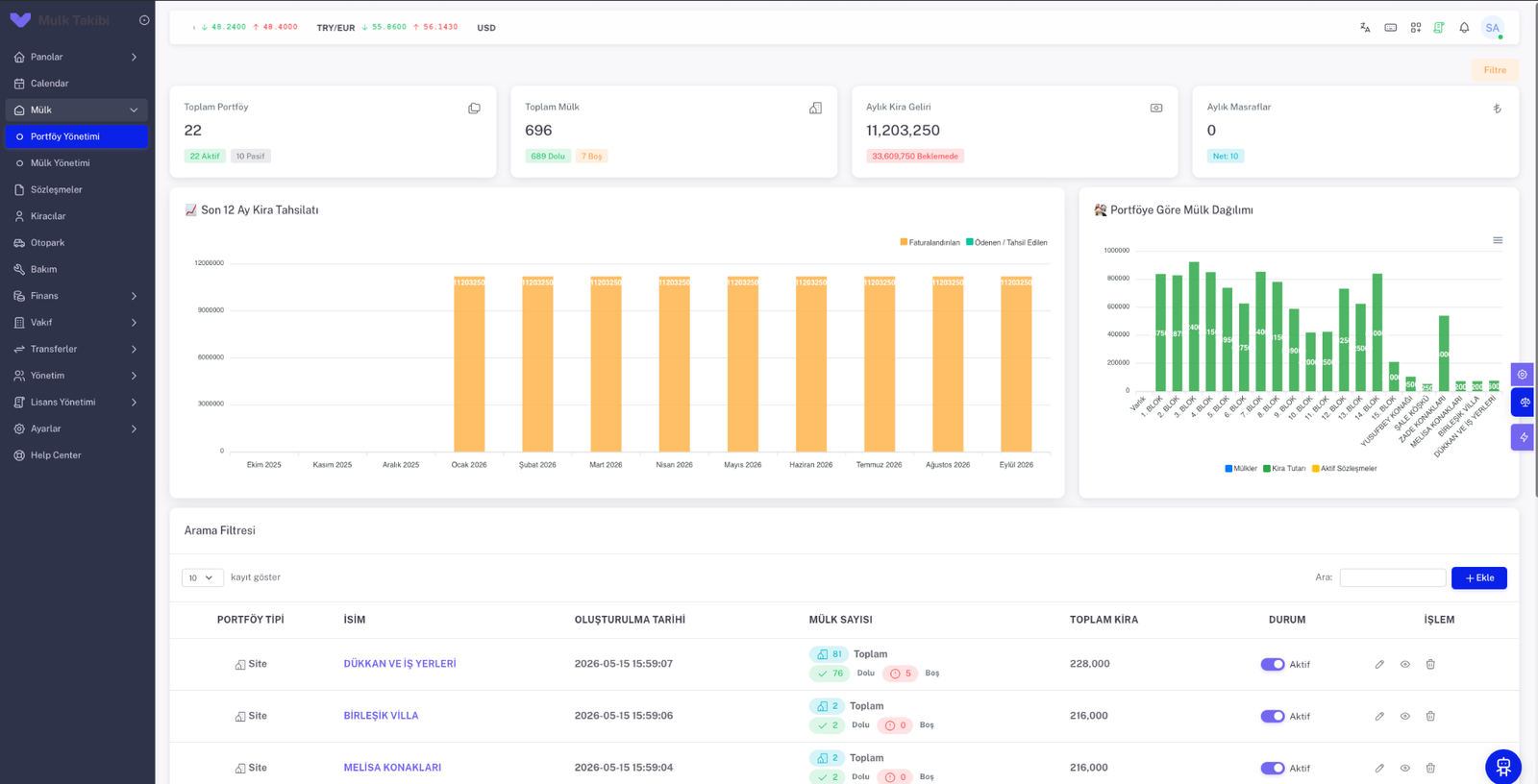Open the Portföye Göre Mülk Dağılımı chart menu

click(1498, 240)
